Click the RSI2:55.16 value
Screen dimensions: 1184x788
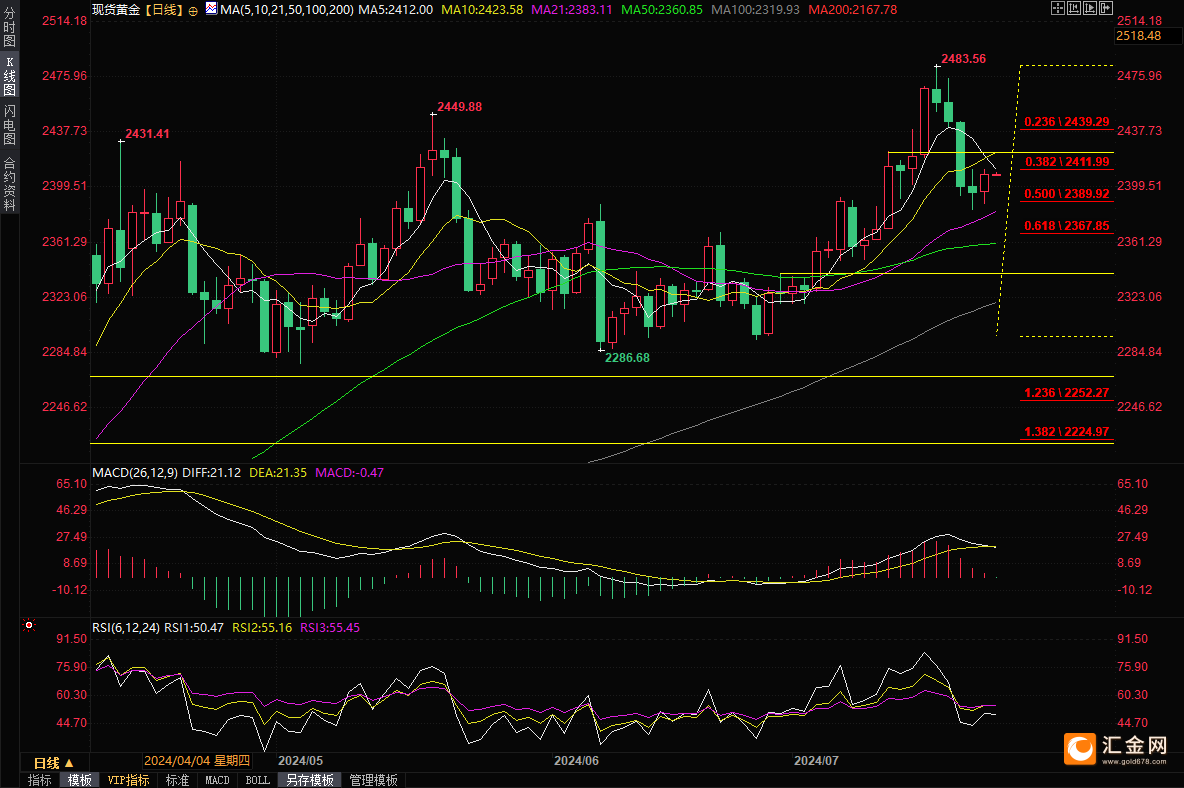pyautogui.click(x=262, y=627)
